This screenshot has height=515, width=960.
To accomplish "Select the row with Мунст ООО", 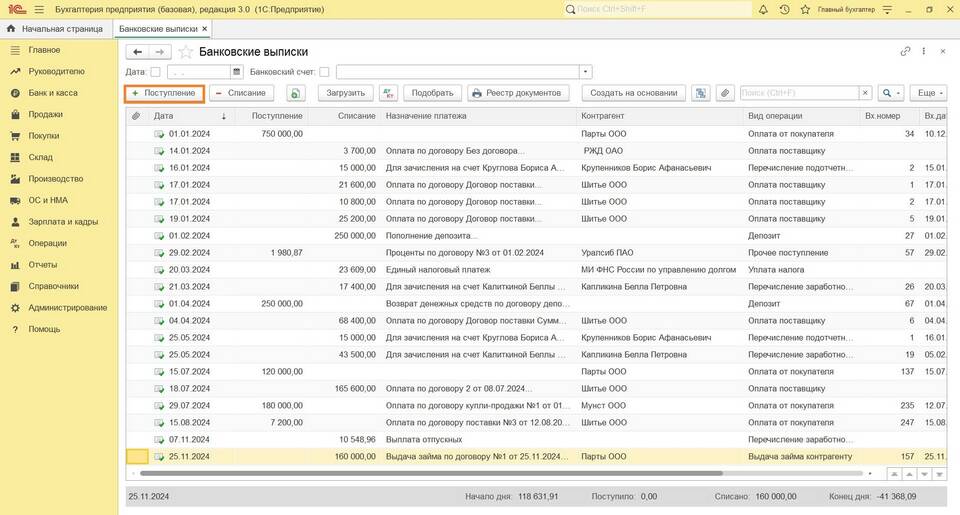I will pos(537,405).
